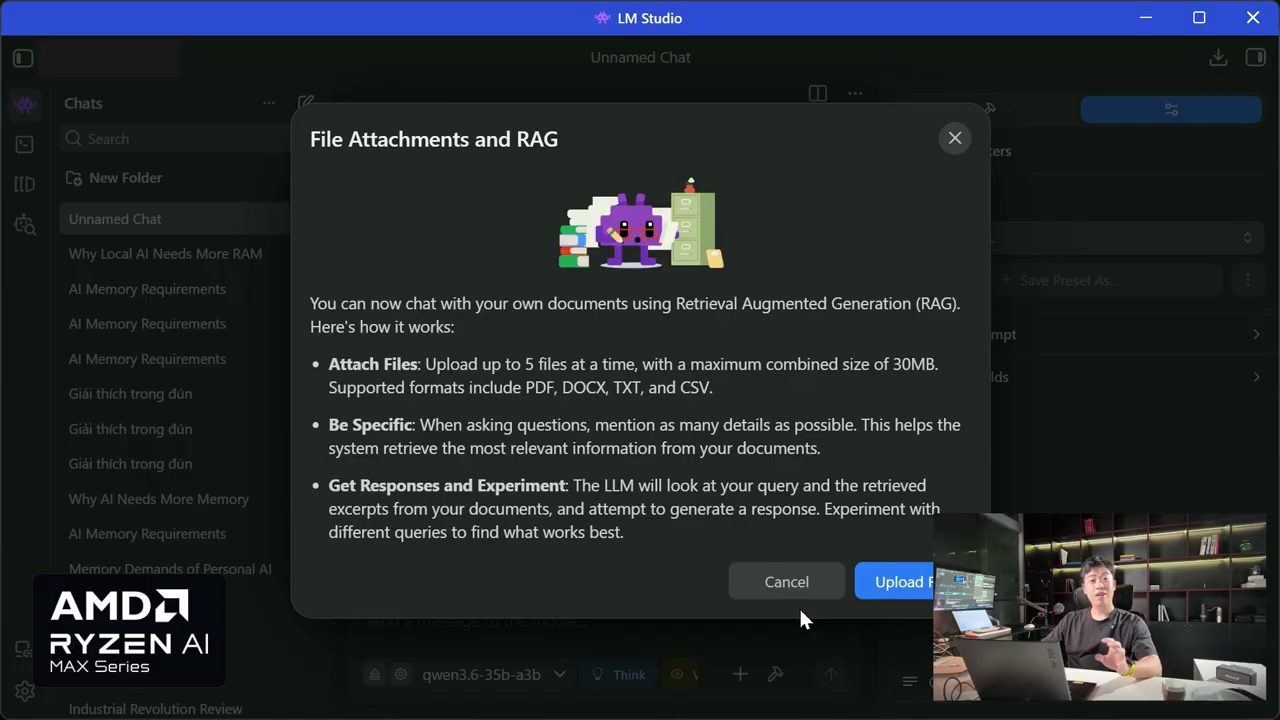Expand the second settings section below prompt
This screenshot has width=1280, height=720.
[x=1256, y=377]
